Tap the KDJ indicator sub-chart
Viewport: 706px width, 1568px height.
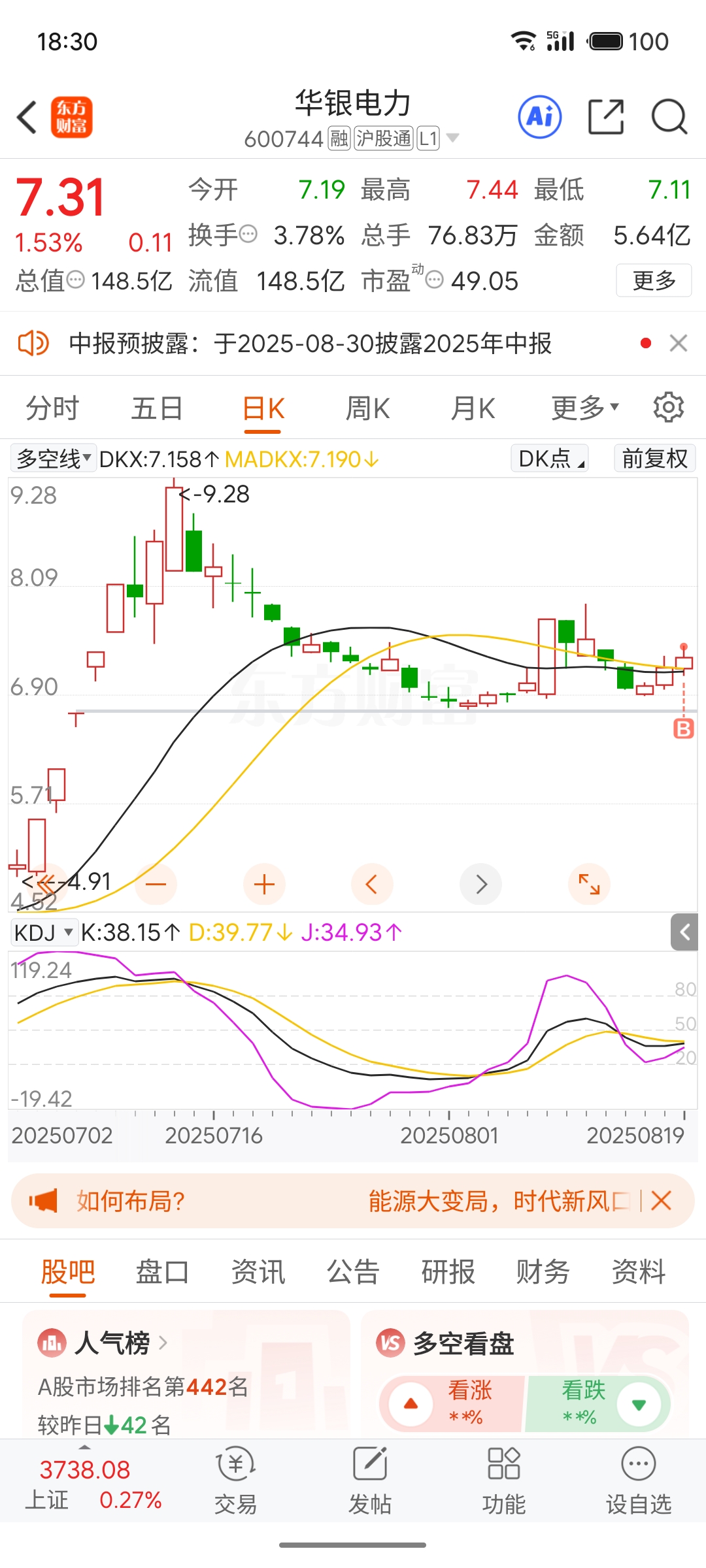coord(353,1030)
